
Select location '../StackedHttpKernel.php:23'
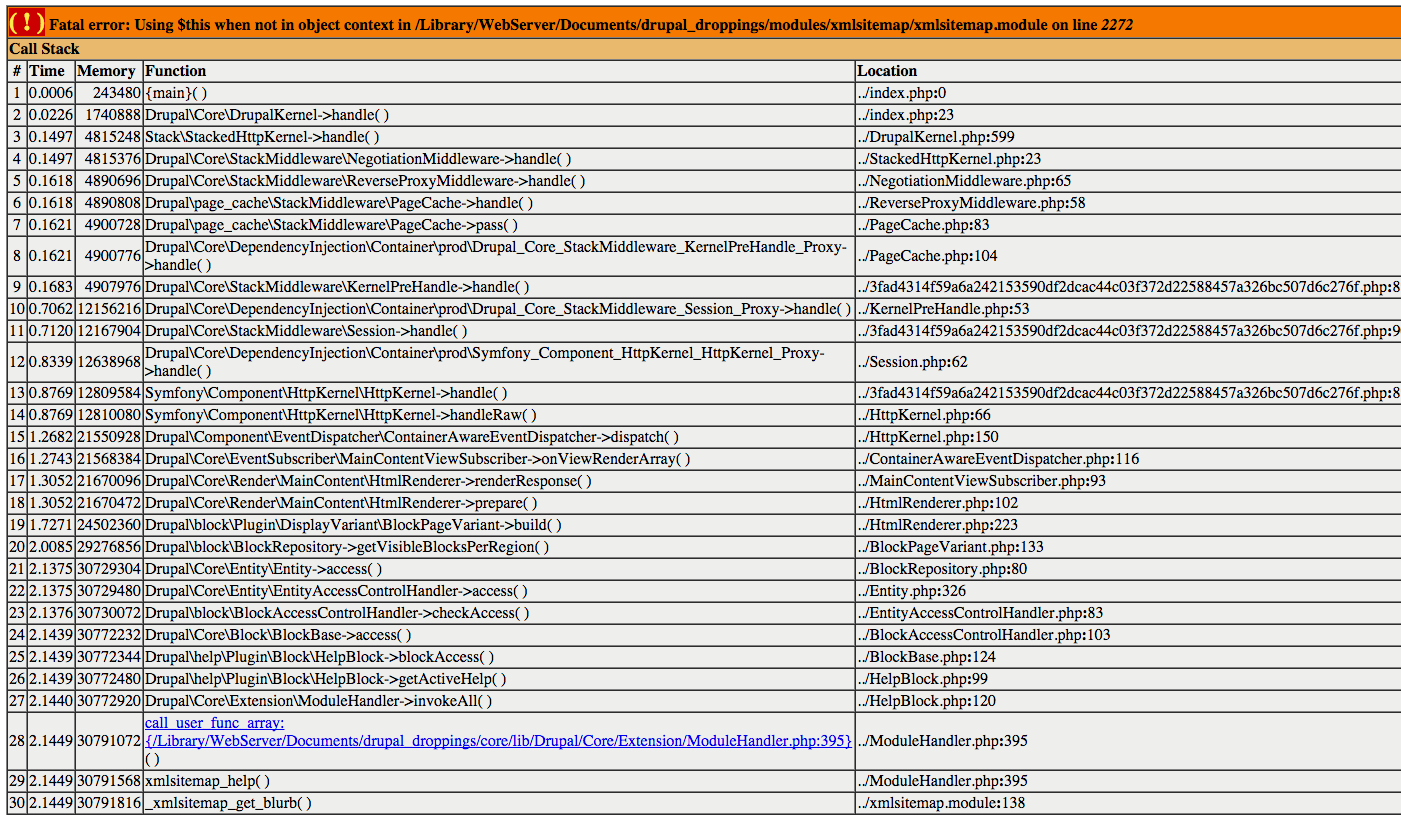[x=949, y=159]
